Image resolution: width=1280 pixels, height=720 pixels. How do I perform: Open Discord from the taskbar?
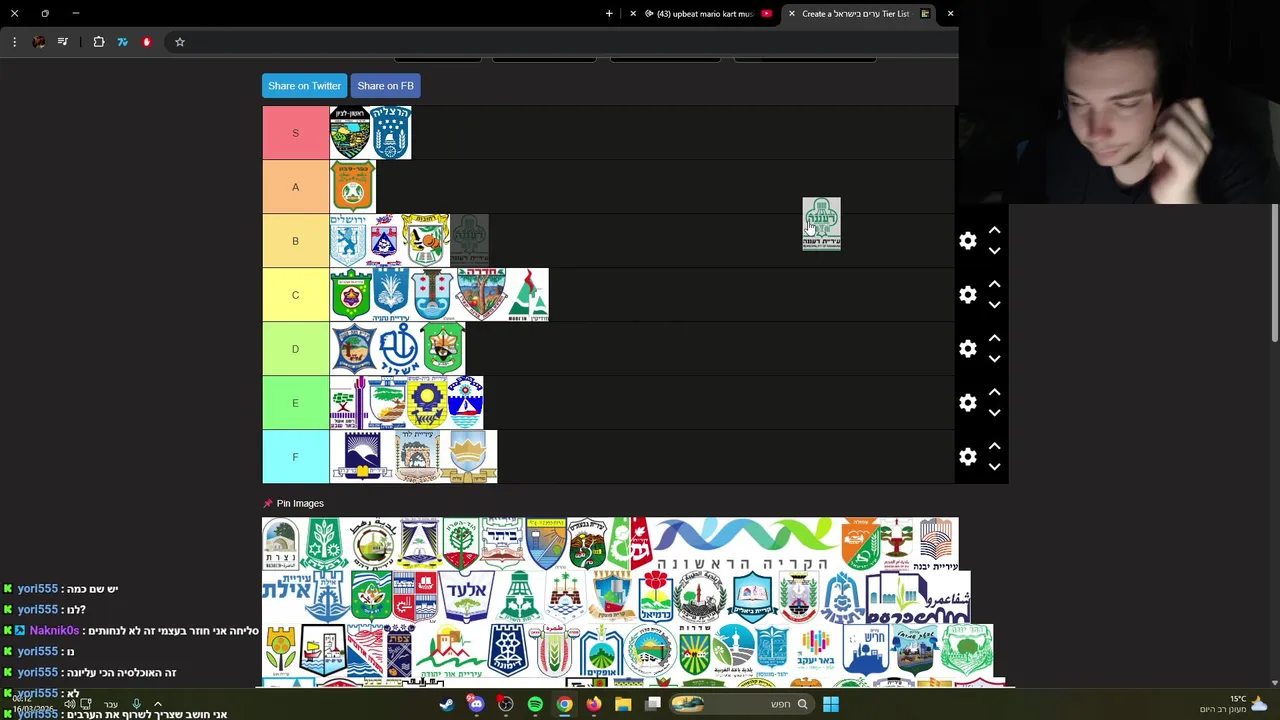pos(476,704)
